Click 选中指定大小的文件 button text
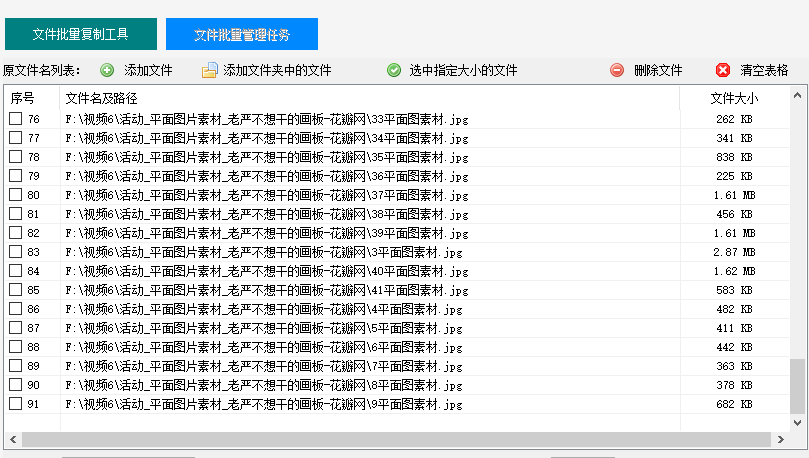Image resolution: width=809 pixels, height=458 pixels. pos(463,70)
